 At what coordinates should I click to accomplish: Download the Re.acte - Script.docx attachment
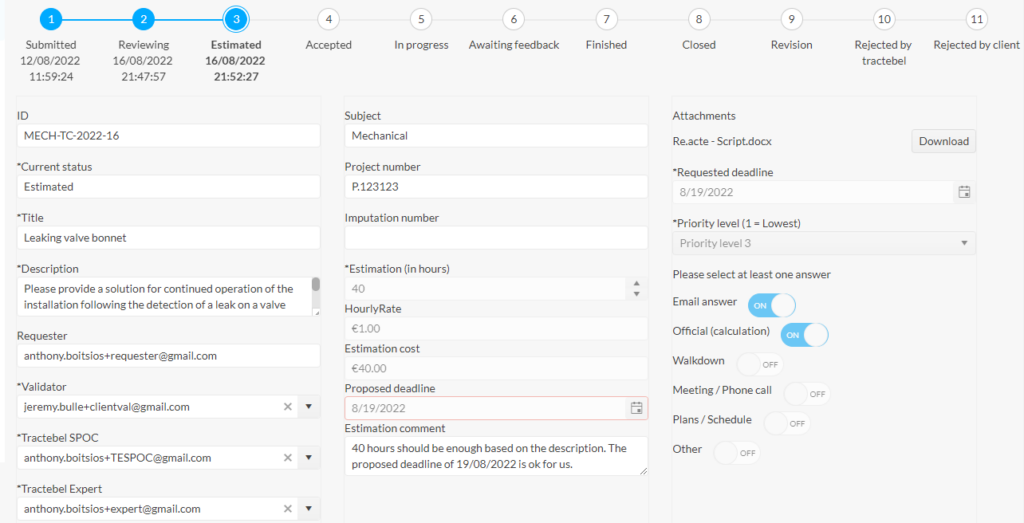(x=944, y=141)
